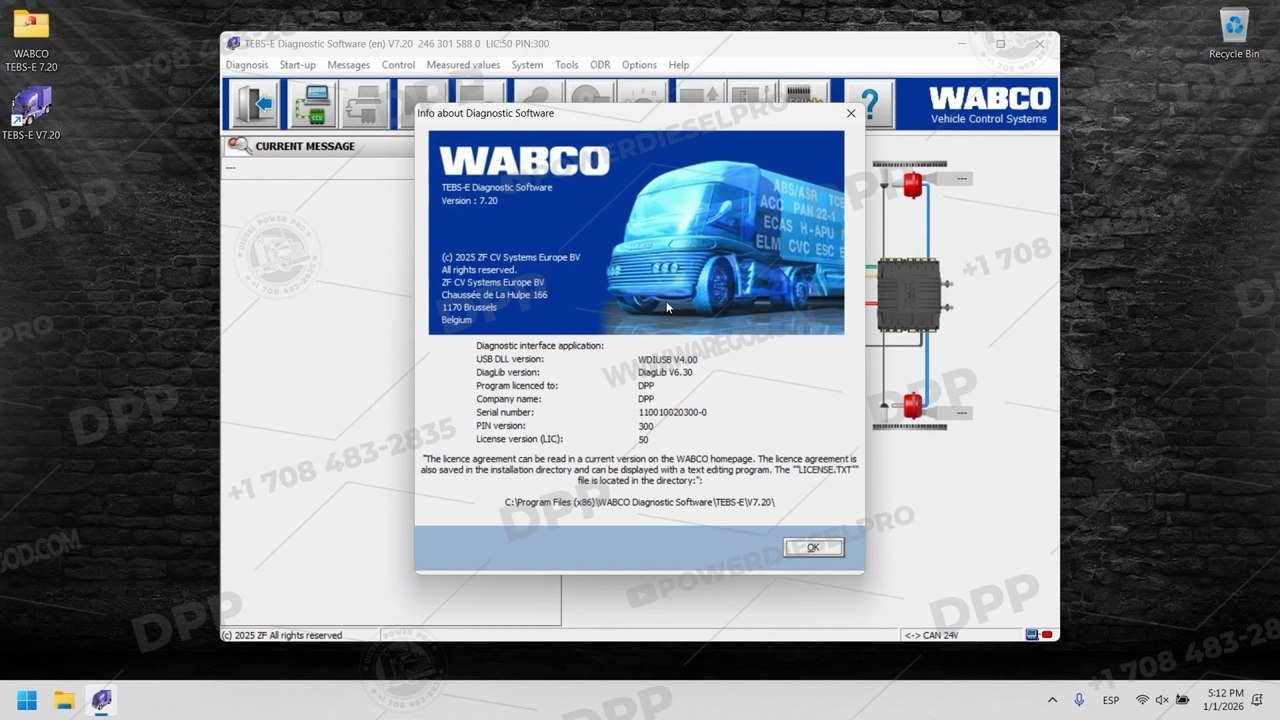Open WABCO TEBS-E 7.20 desktop folder
Image resolution: width=1280 pixels, height=720 pixels.
click(31, 41)
